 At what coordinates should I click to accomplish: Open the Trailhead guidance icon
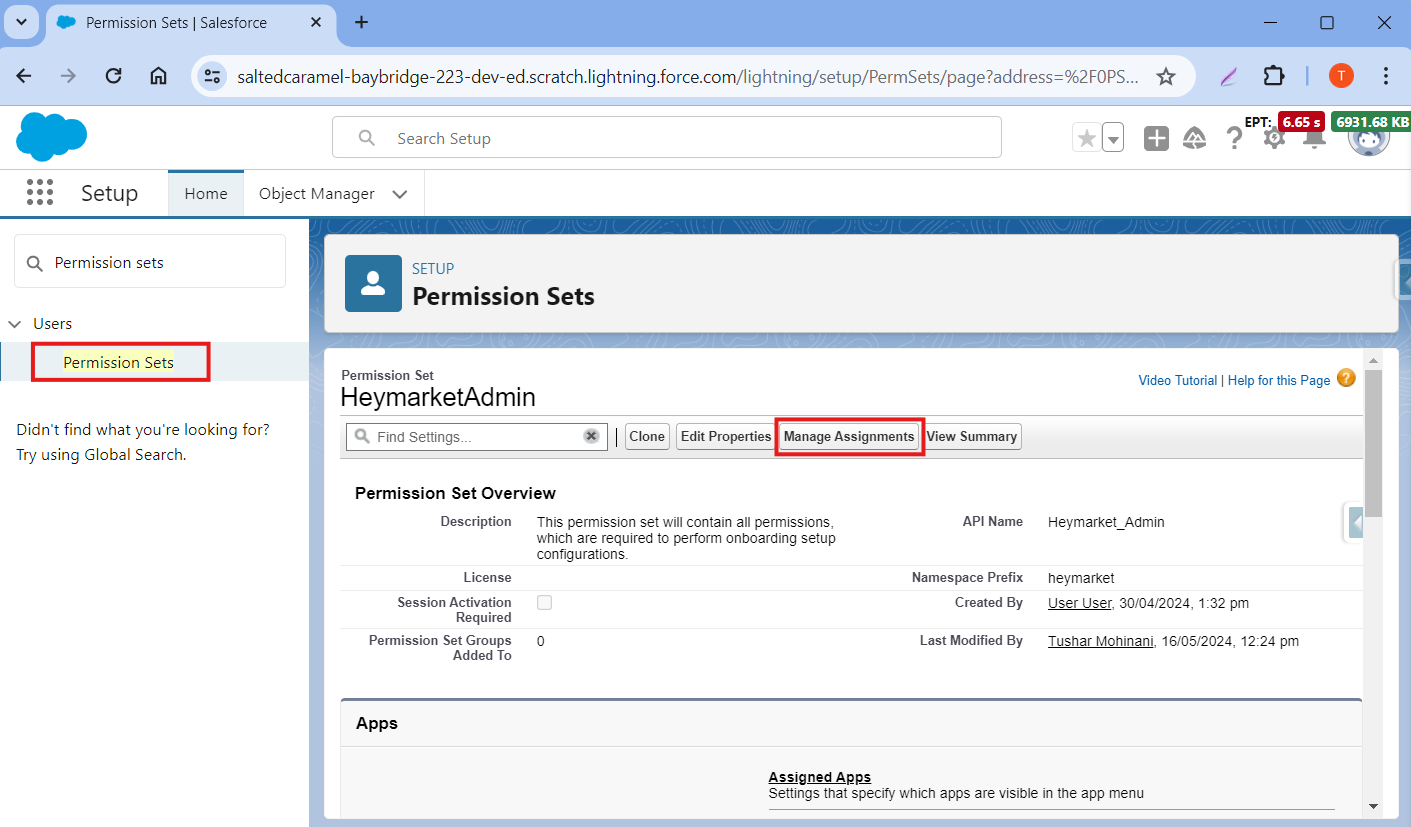click(x=1194, y=139)
